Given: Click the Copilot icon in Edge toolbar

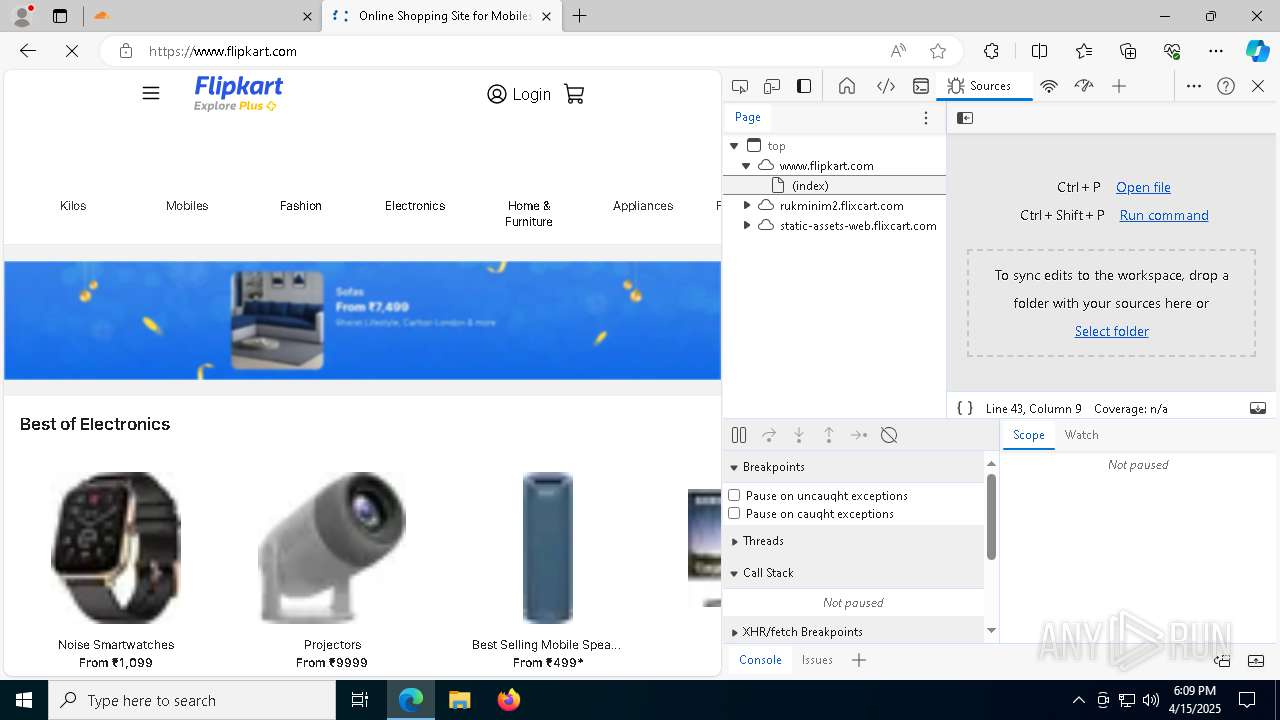Looking at the screenshot, I should coord(1257,51).
